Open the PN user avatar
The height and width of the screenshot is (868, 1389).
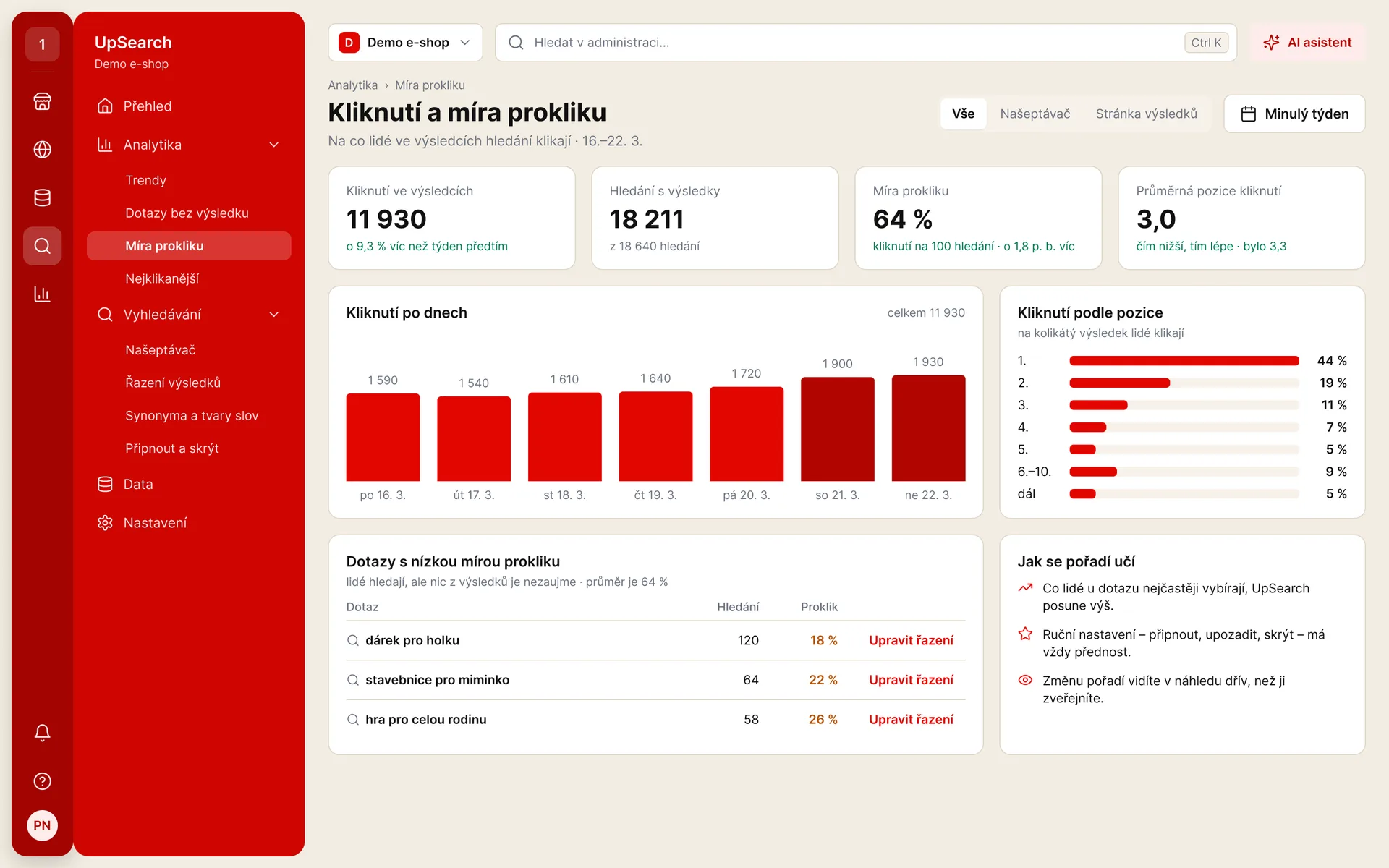click(42, 825)
